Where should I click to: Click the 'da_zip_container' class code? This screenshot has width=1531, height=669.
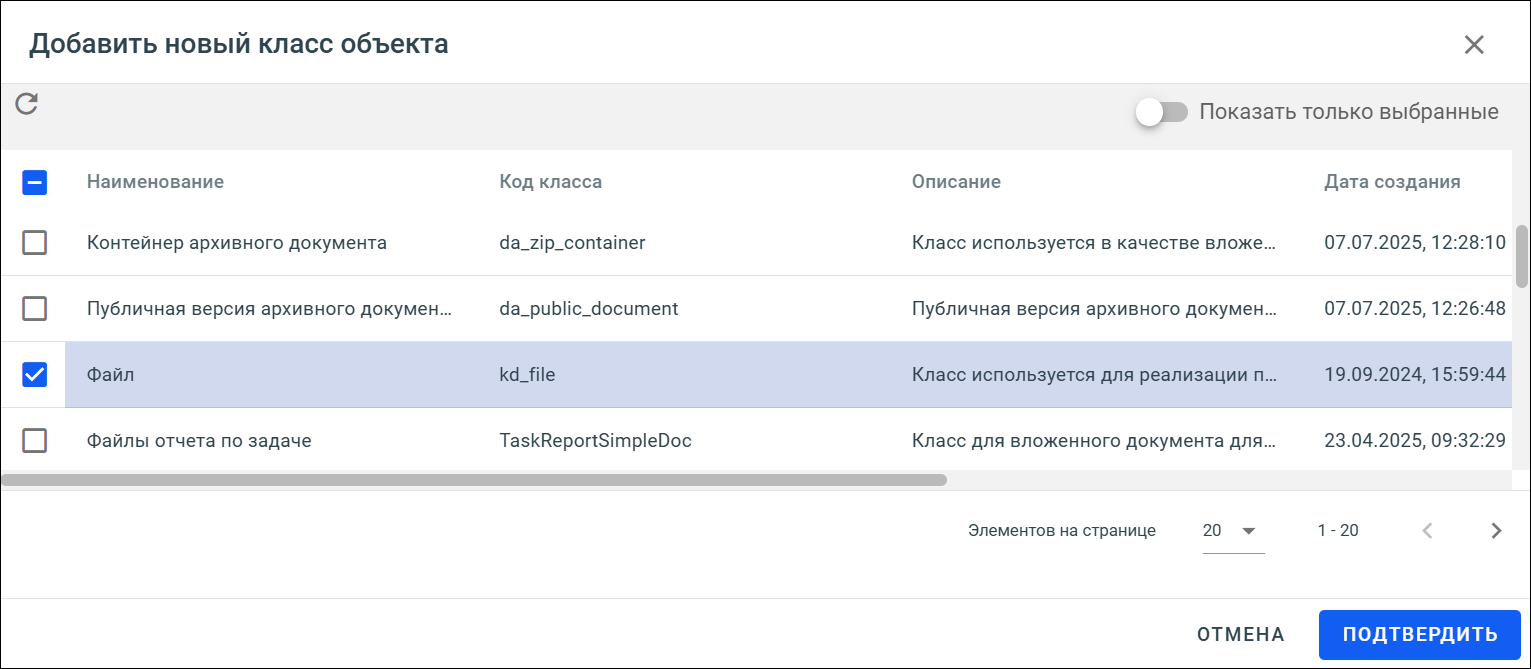[572, 243]
